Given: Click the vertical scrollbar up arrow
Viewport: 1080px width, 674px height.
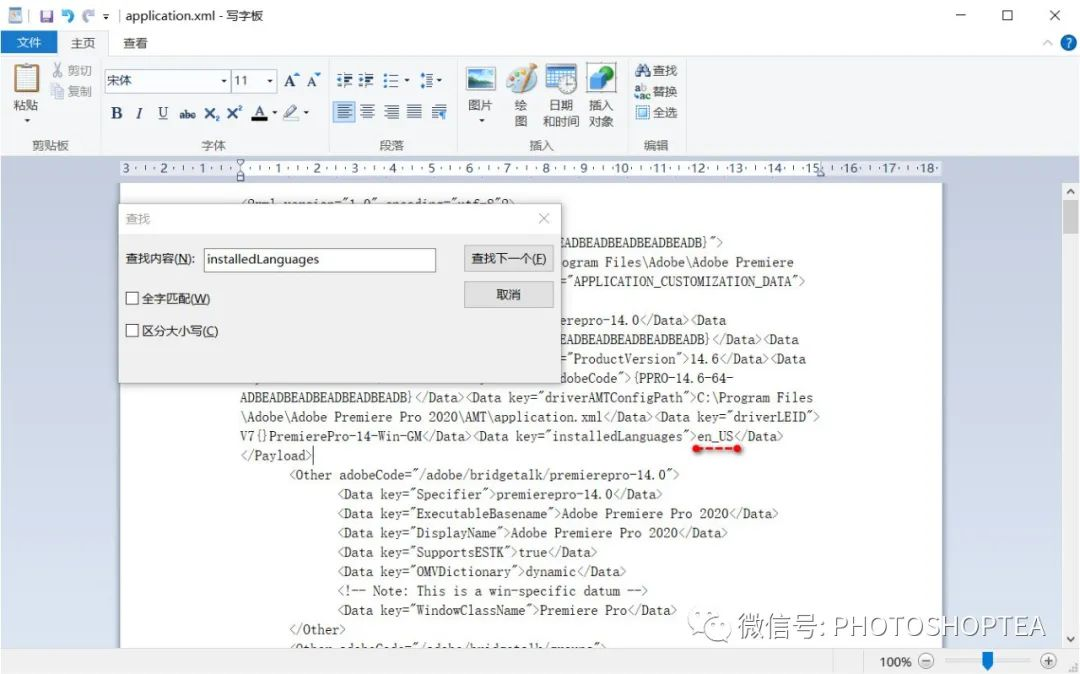Looking at the screenshot, I should pos(1070,191).
